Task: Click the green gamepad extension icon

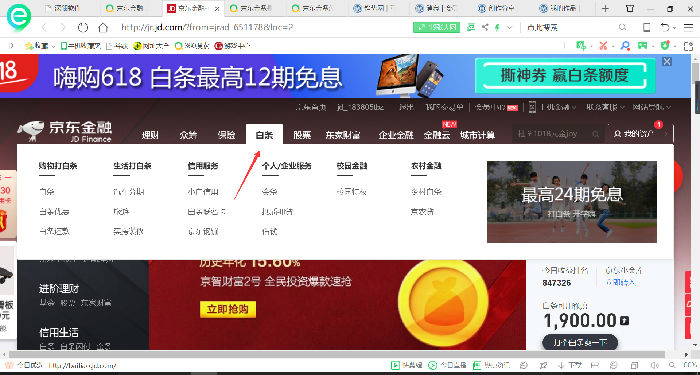Action: (642, 46)
